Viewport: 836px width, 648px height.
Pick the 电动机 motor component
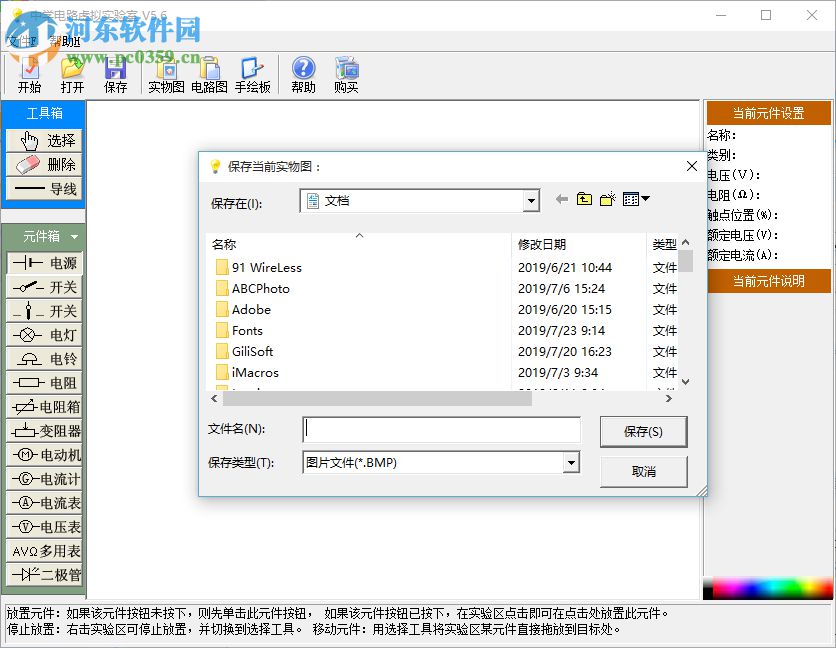[44, 455]
